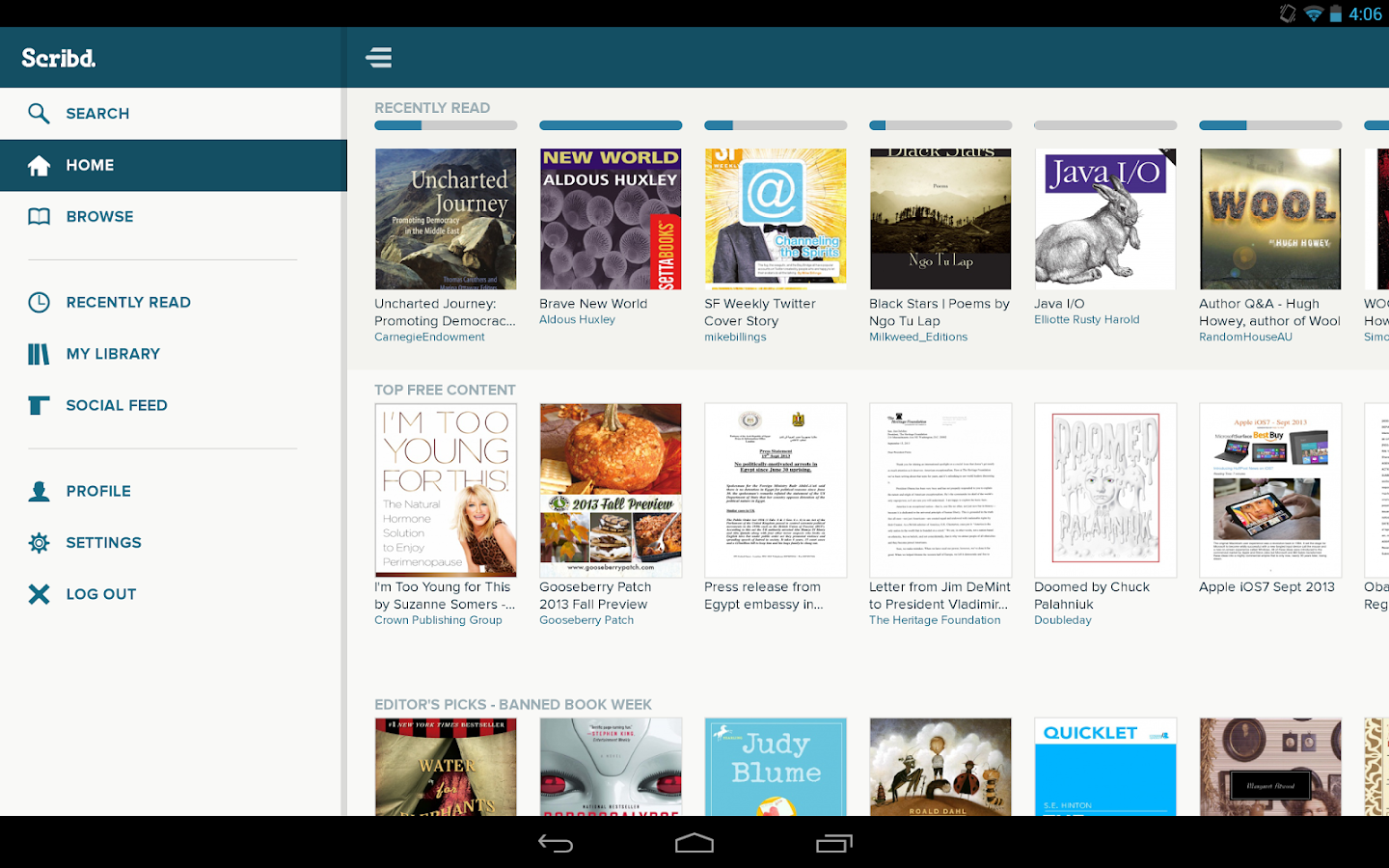Click Uncharted Journey reading progress bar

pyautogui.click(x=446, y=125)
